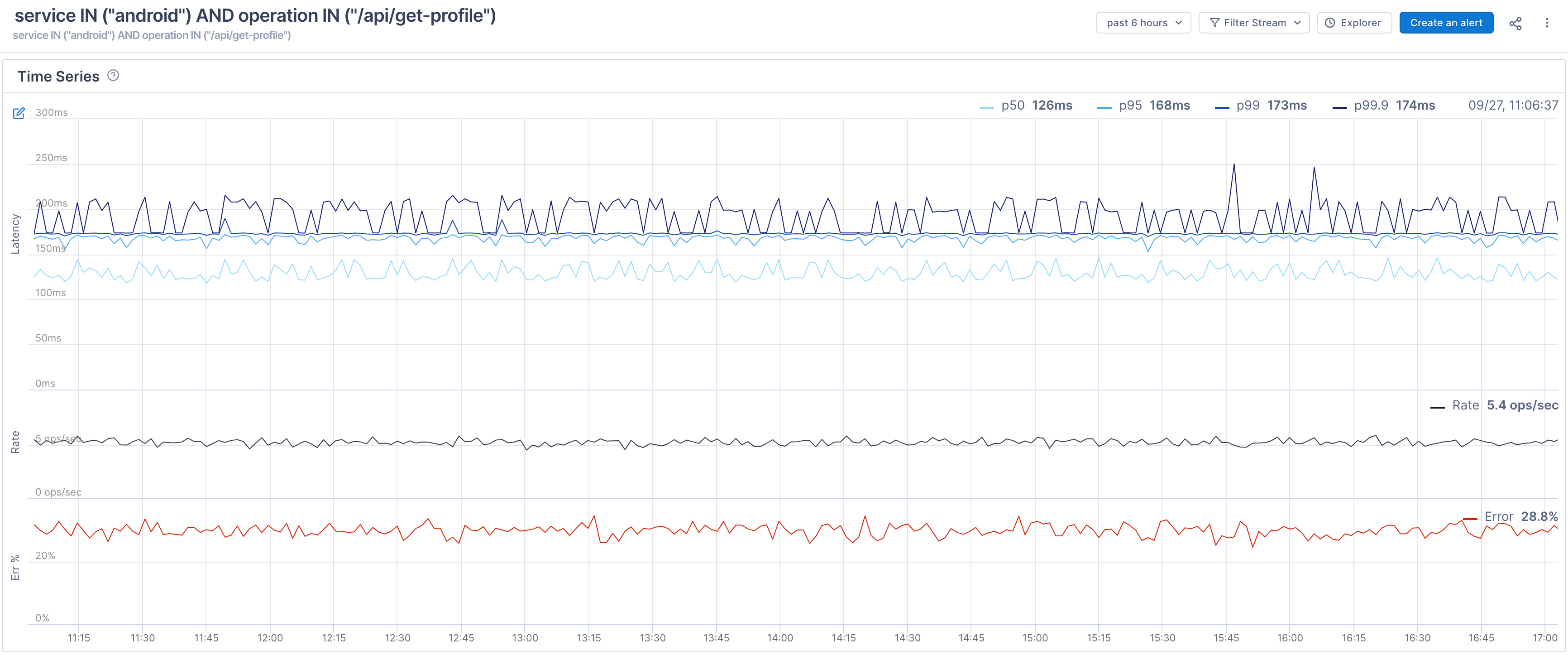Viewport: 1568px width, 655px height.
Task: Click the edit chart pencil icon
Action: click(19, 113)
